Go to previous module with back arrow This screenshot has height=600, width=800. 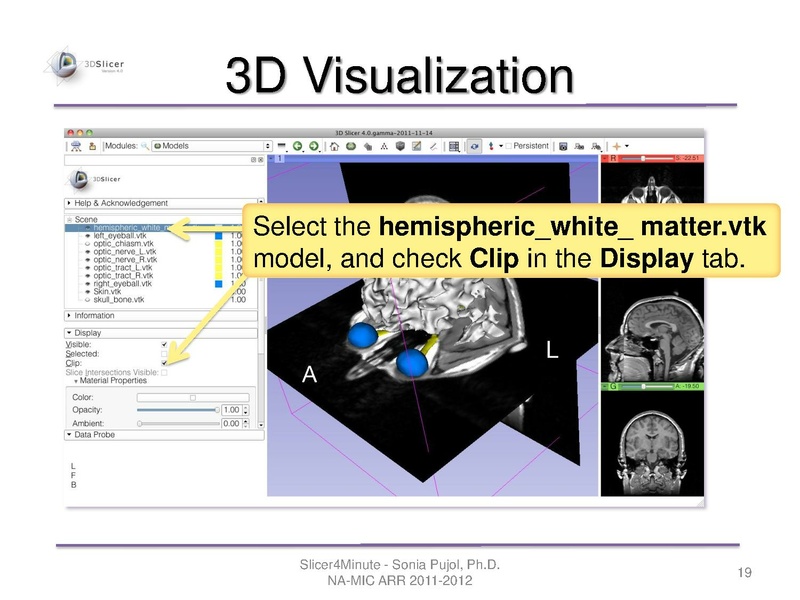coord(298,146)
